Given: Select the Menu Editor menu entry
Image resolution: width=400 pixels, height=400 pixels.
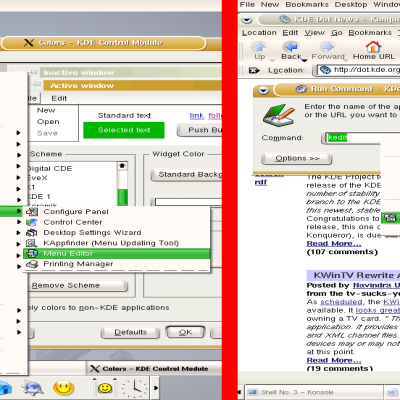Looking at the screenshot, I should click(117, 254).
